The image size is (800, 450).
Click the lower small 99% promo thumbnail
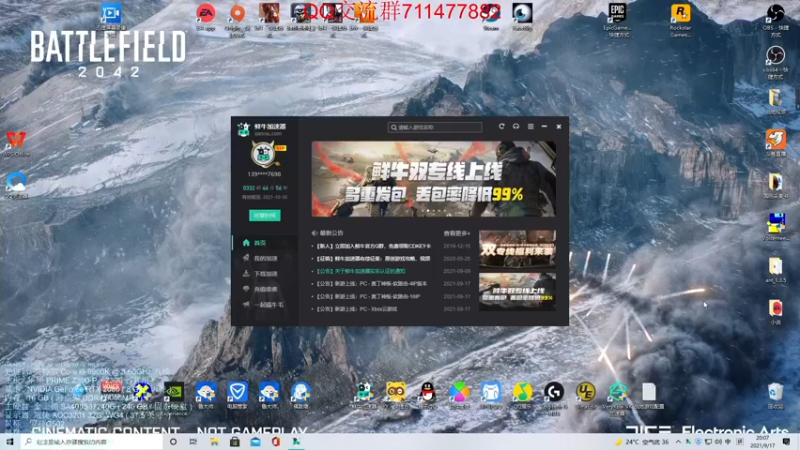(517, 291)
